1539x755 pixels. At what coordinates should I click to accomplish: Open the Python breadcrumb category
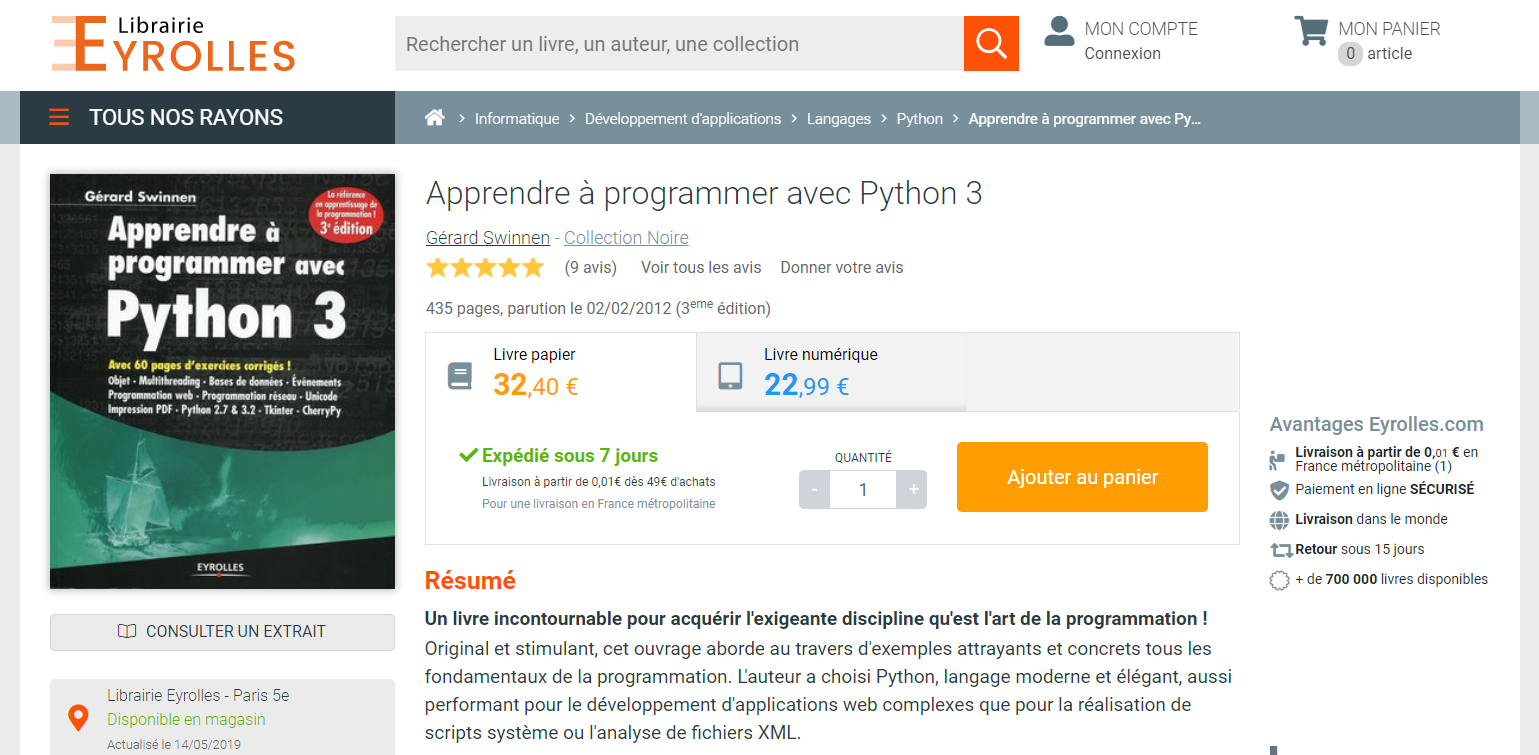pyautogui.click(x=919, y=118)
